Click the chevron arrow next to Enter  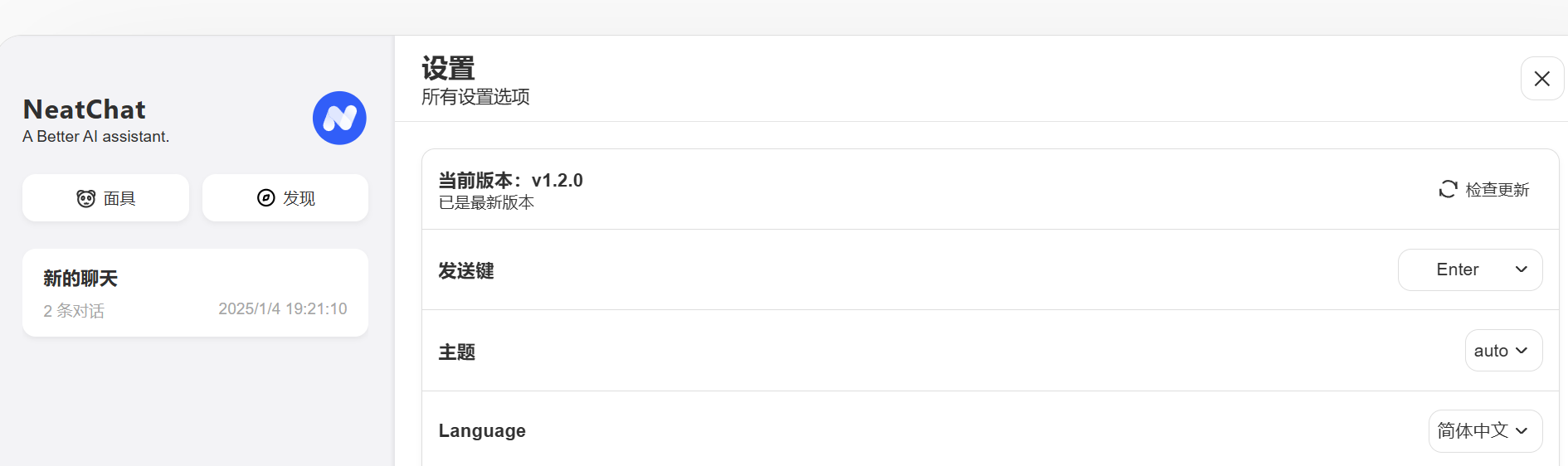1522,269
